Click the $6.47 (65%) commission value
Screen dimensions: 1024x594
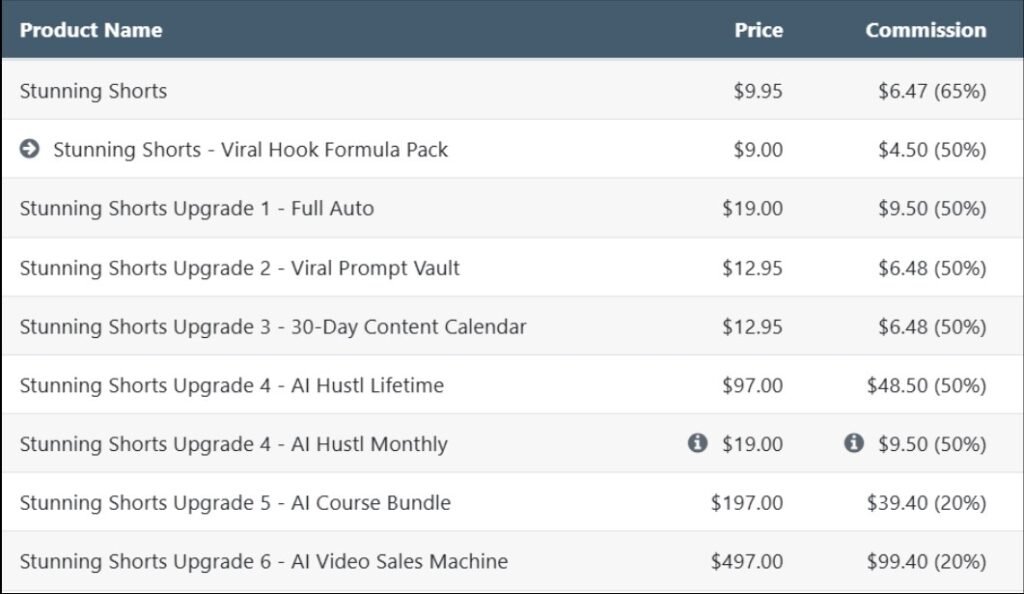click(932, 91)
